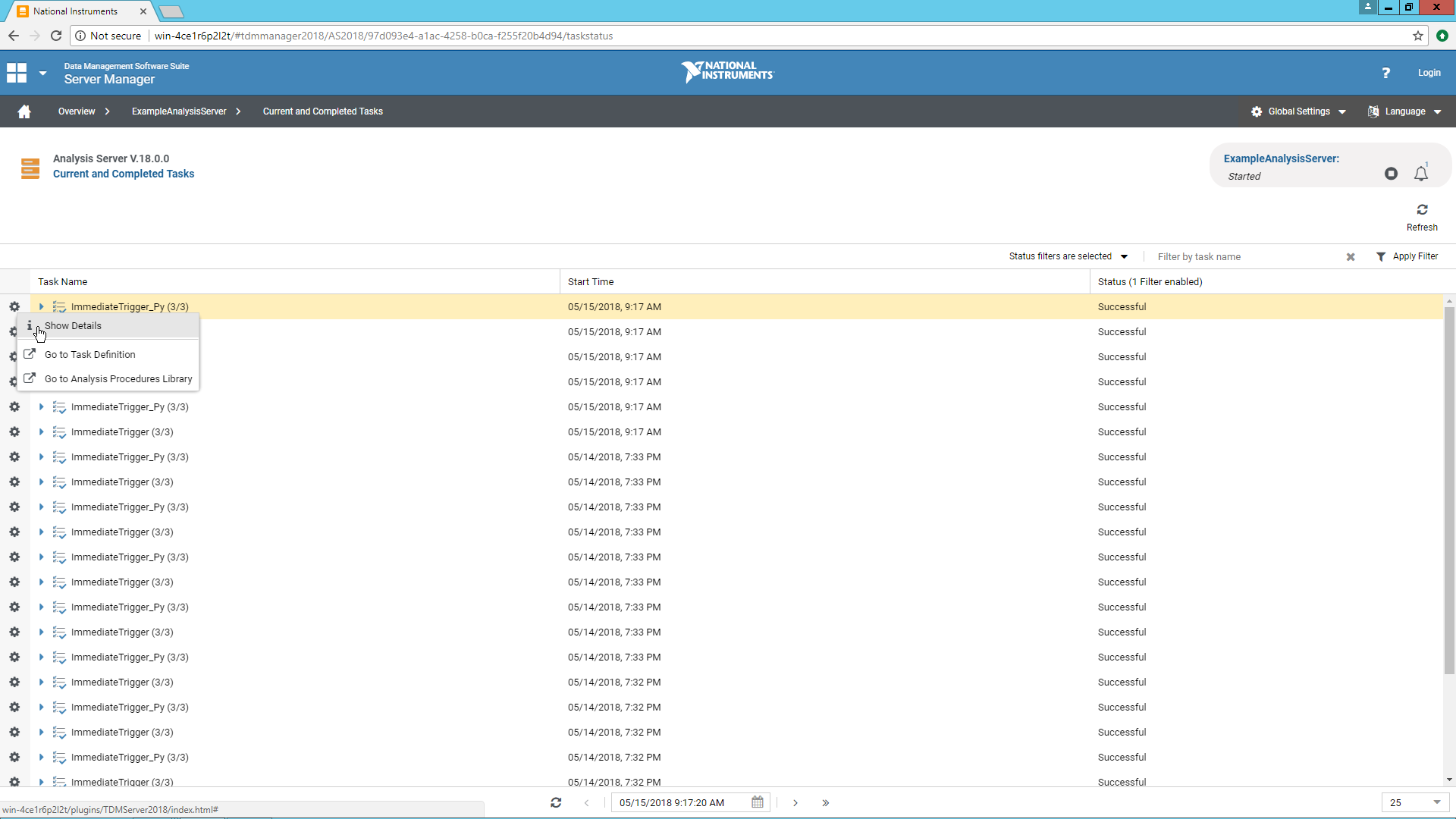The width and height of the screenshot is (1456, 819).
Task: Click the help question mark icon
Action: pos(1385,73)
